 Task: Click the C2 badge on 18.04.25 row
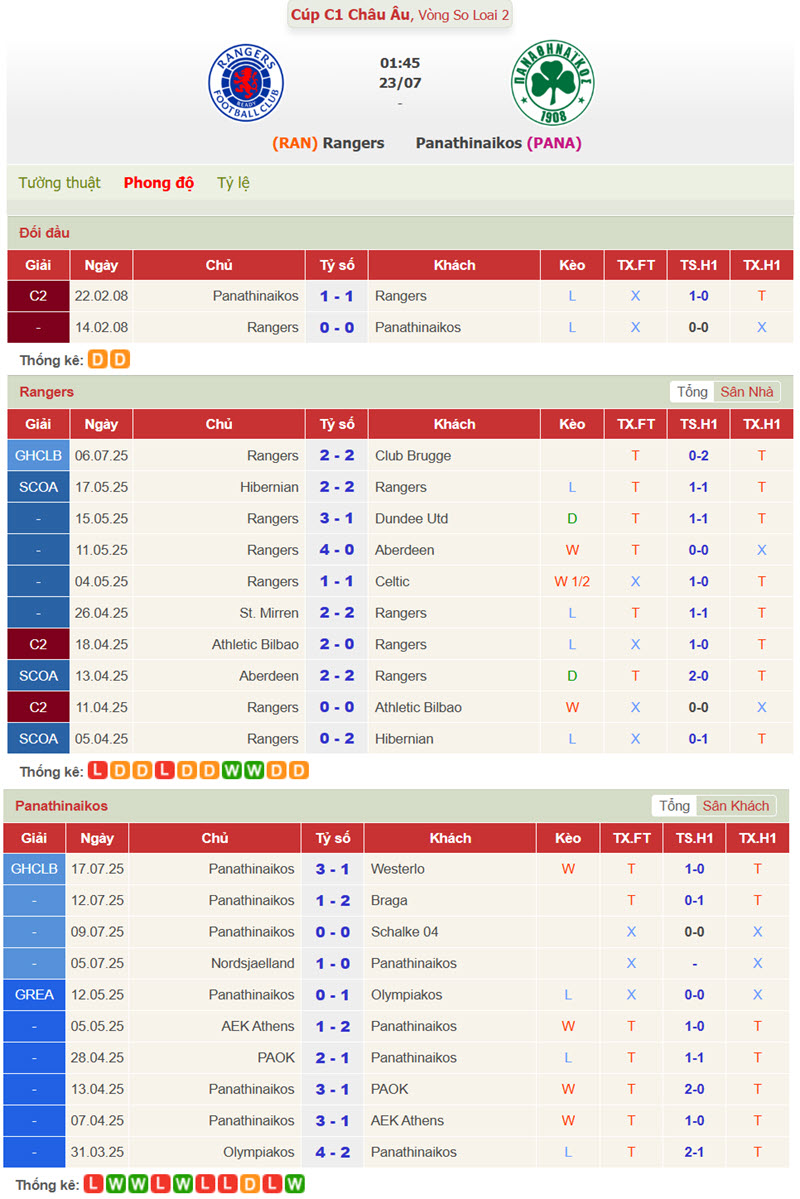tap(38, 645)
